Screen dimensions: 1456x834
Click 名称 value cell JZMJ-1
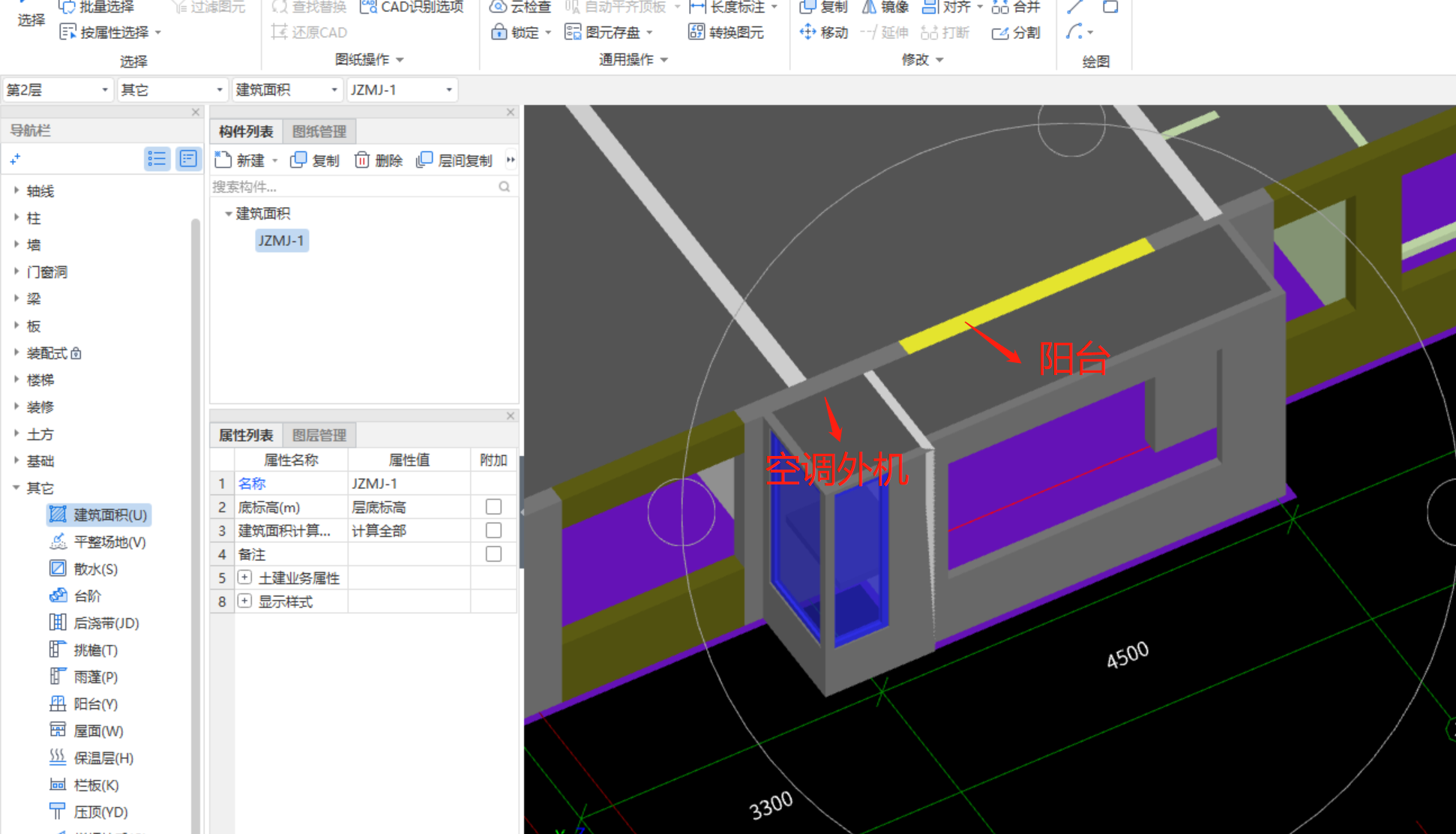coord(409,483)
